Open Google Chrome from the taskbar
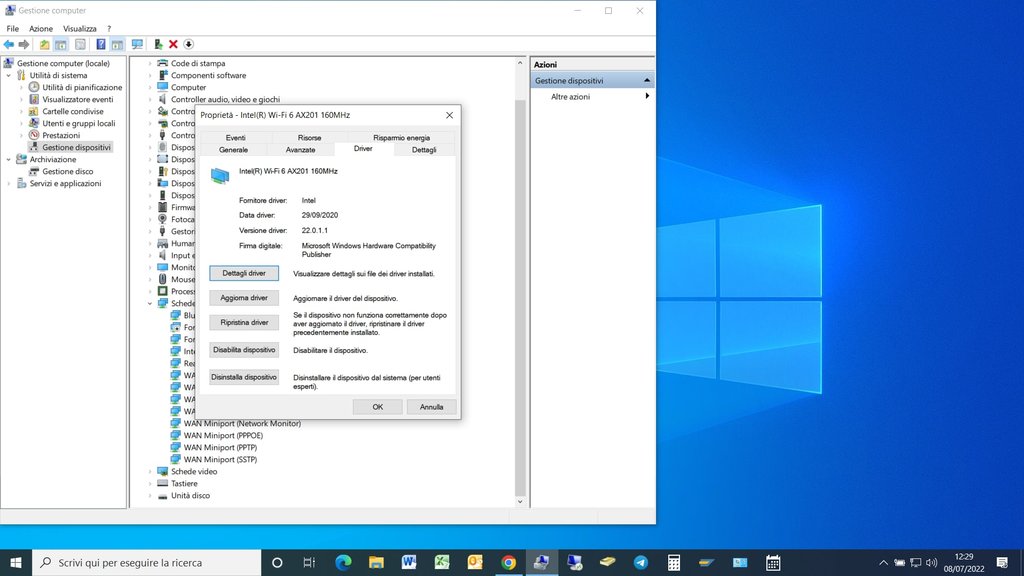 pos(508,562)
